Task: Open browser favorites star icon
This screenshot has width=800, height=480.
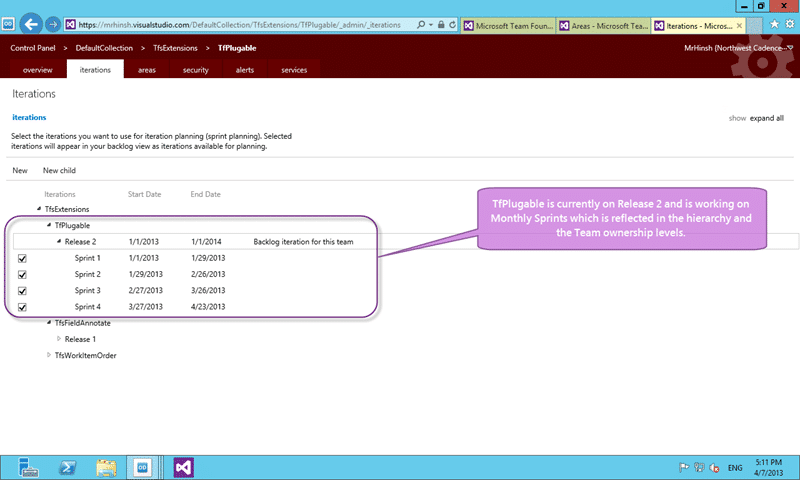Action: point(774,24)
